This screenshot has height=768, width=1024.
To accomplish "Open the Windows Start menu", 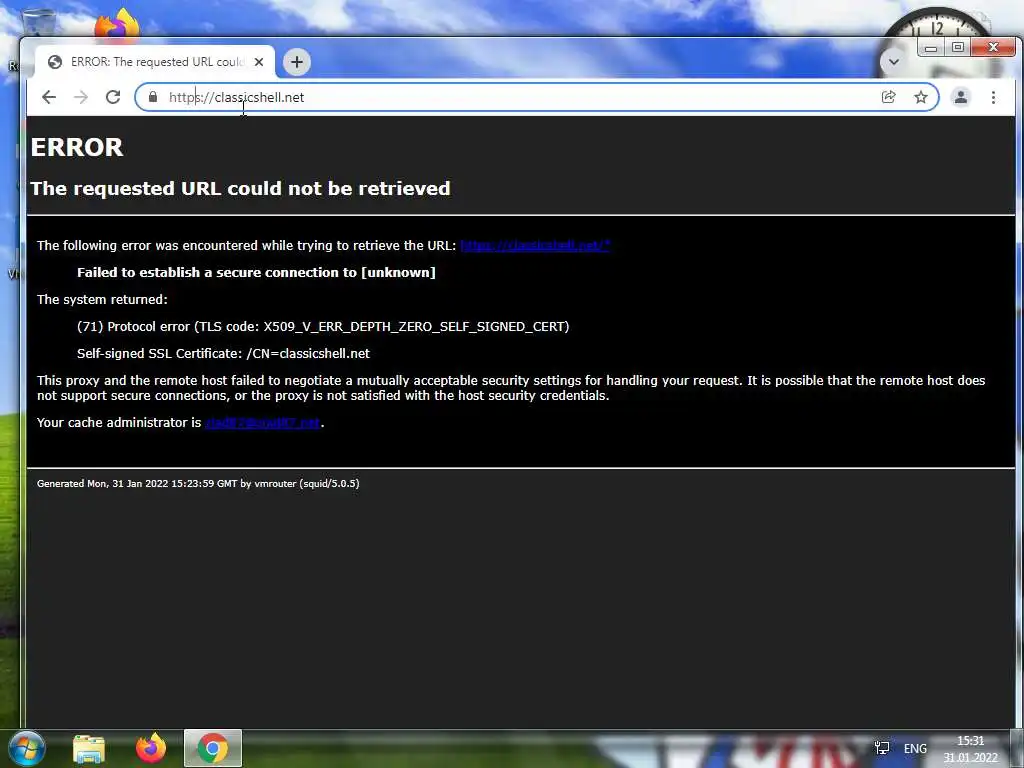I will tap(26, 748).
